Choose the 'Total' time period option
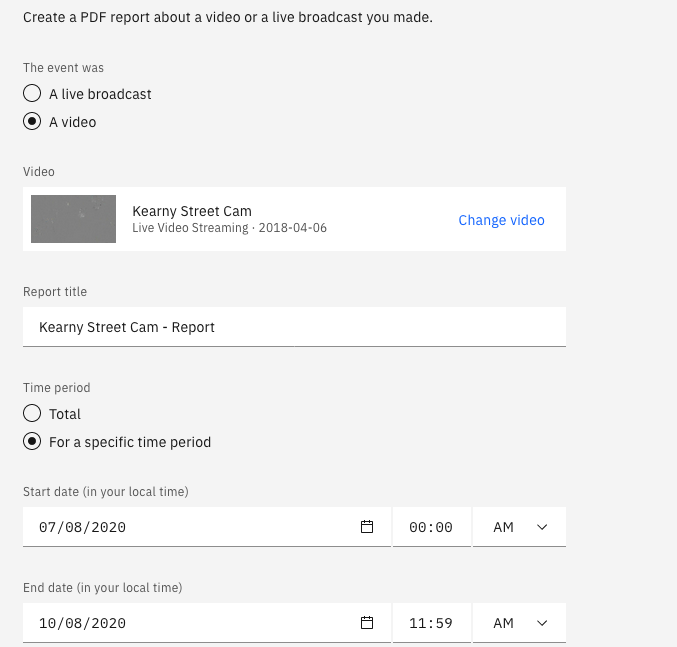The width and height of the screenshot is (677, 647). 32,413
